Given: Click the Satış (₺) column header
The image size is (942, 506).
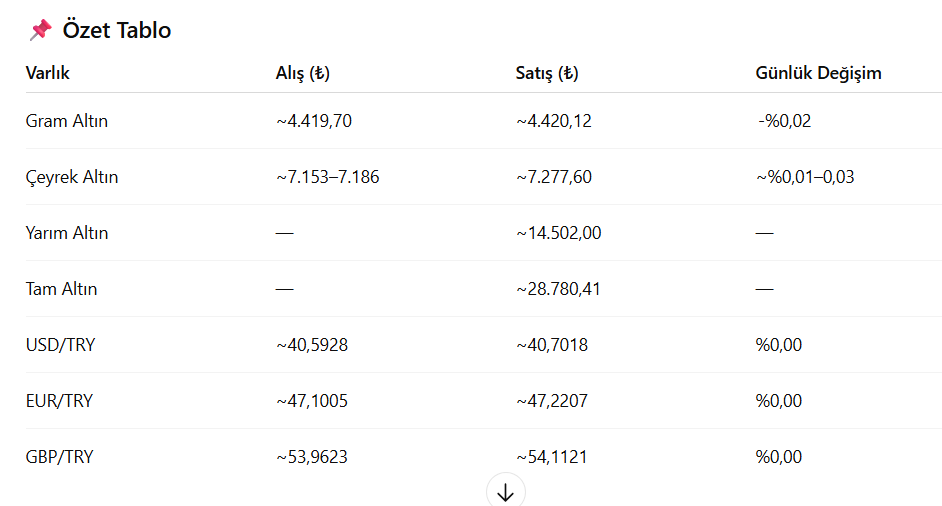Looking at the screenshot, I should pyautogui.click(x=547, y=73).
